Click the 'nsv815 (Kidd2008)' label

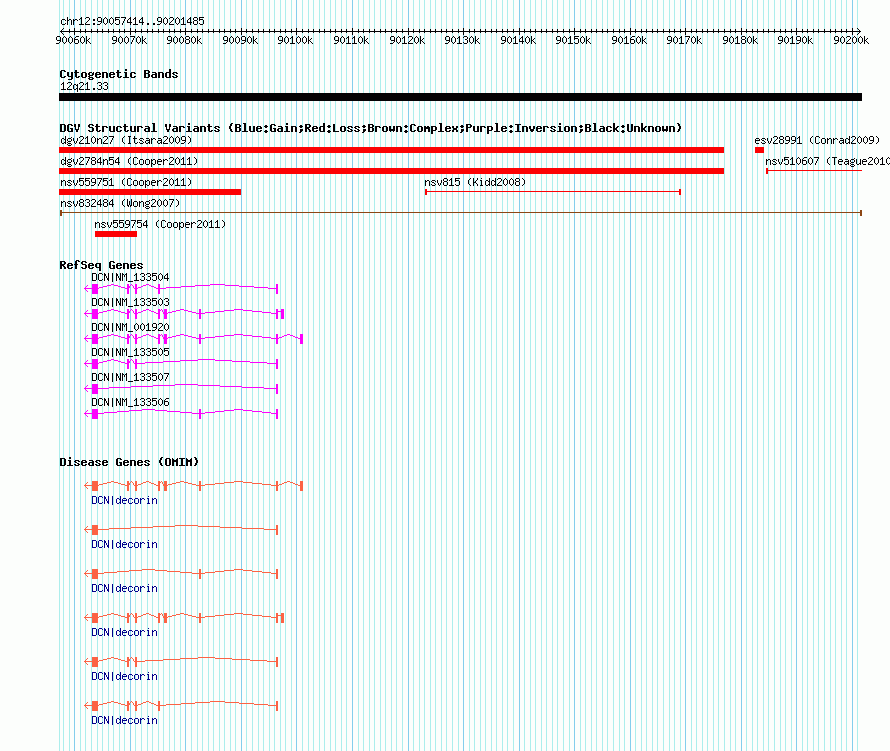tap(475, 182)
